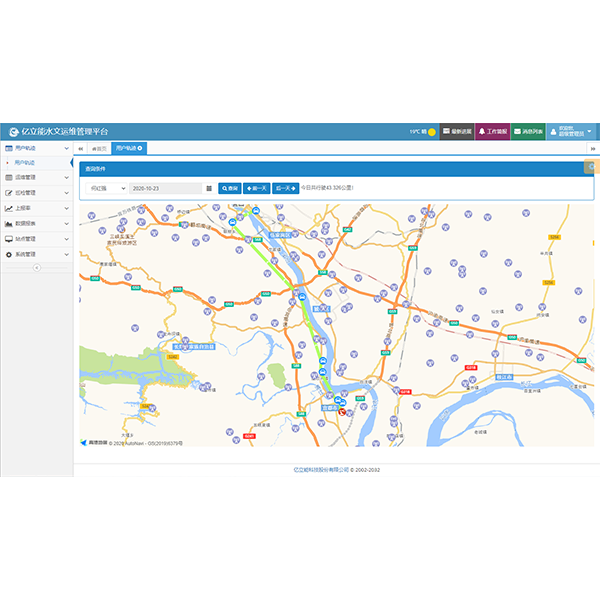This screenshot has height=600, width=600.
Task: Click the 系统管理 gear icon in sidebar
Action: pos(8,254)
